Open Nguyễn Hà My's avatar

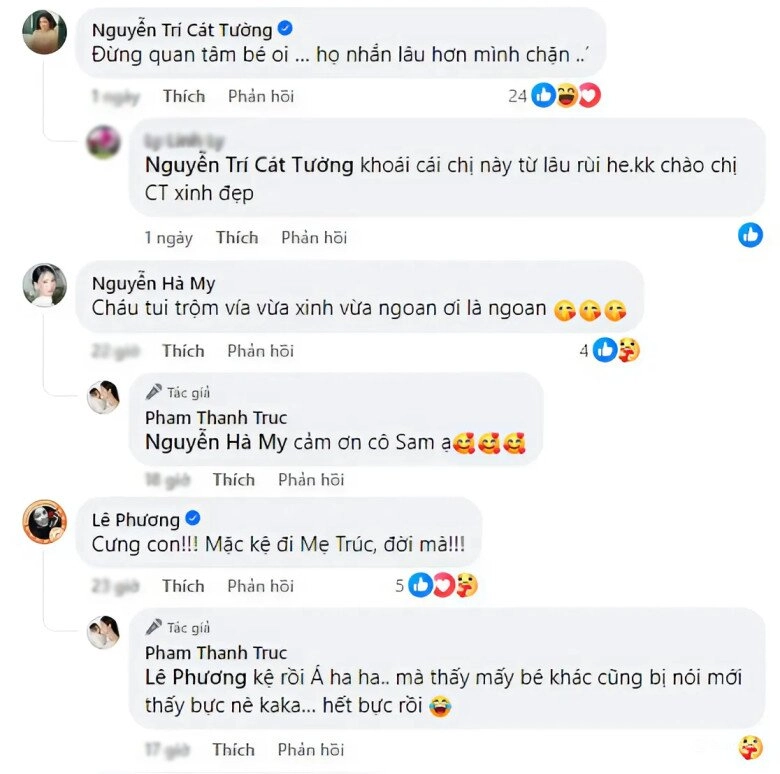pos(45,285)
